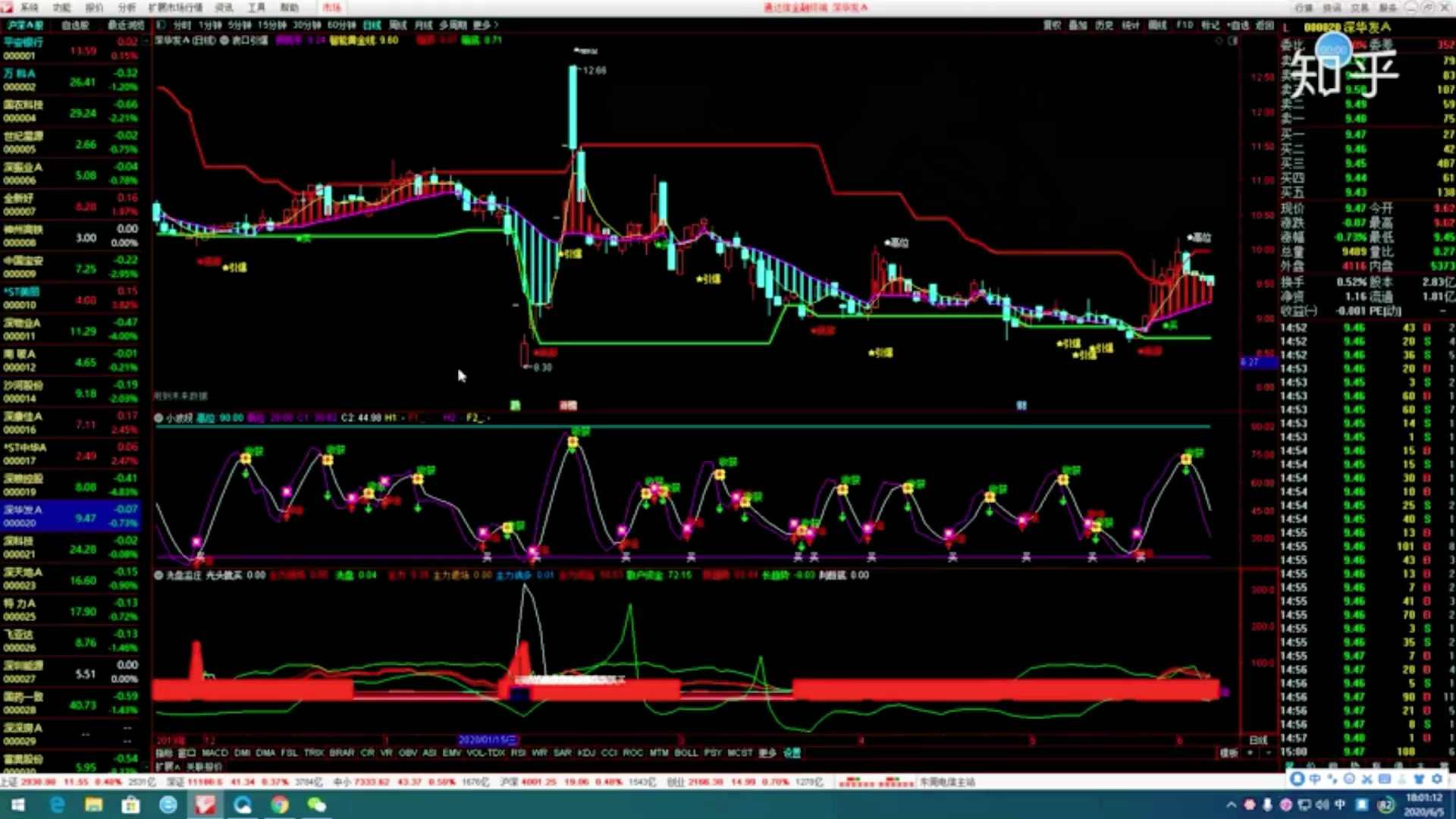
Task: Expand the 更多 indicators list
Action: (767, 753)
